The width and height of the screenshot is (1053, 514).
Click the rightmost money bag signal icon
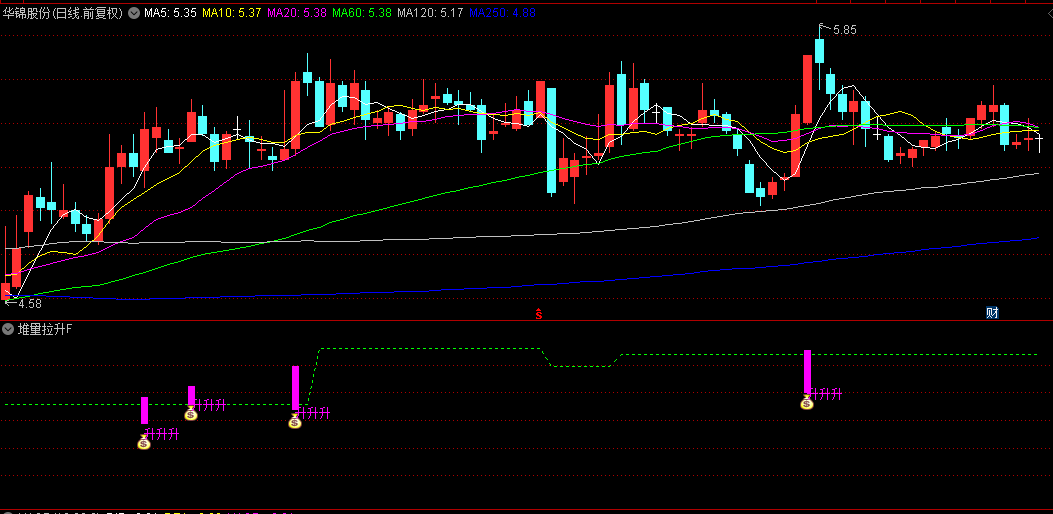click(x=807, y=402)
